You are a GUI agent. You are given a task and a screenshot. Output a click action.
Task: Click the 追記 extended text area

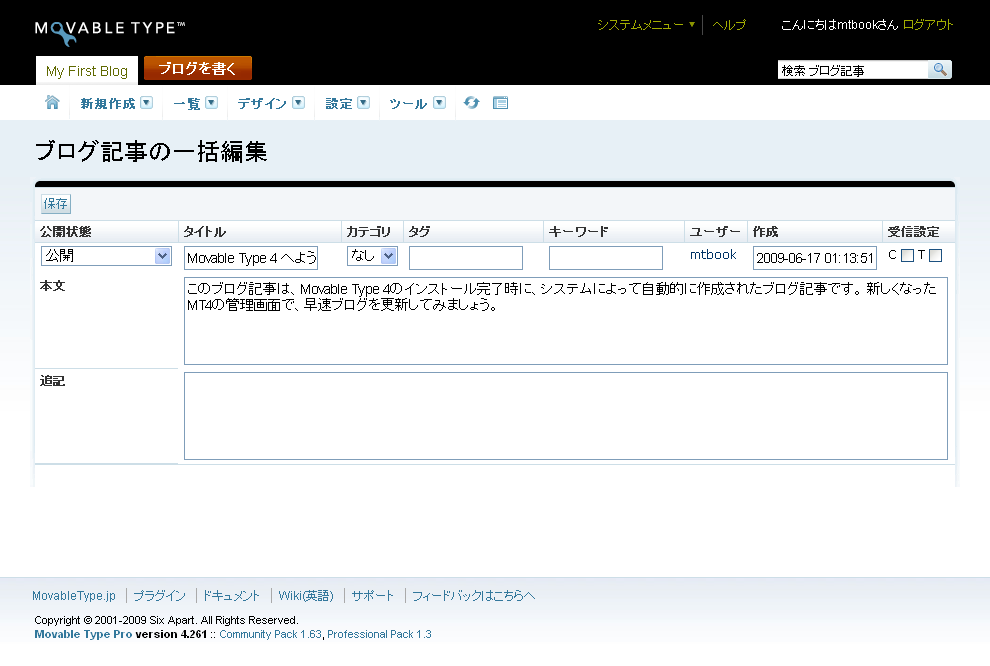(x=566, y=416)
